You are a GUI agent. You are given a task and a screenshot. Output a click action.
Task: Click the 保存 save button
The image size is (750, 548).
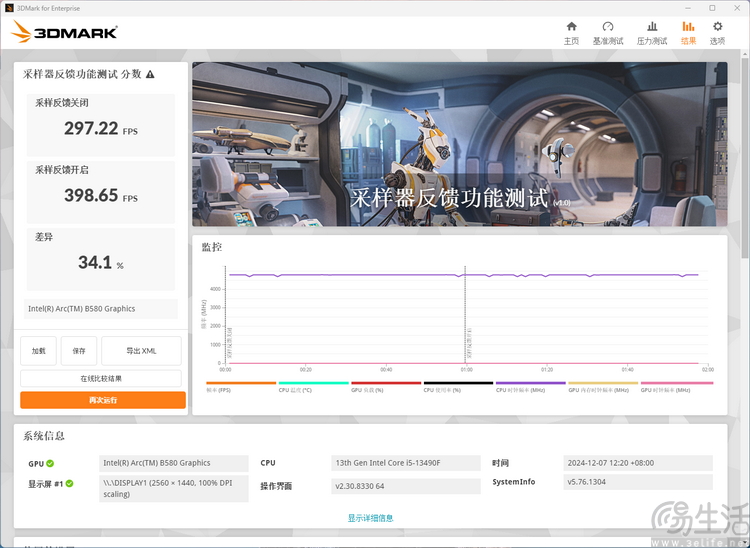79,351
